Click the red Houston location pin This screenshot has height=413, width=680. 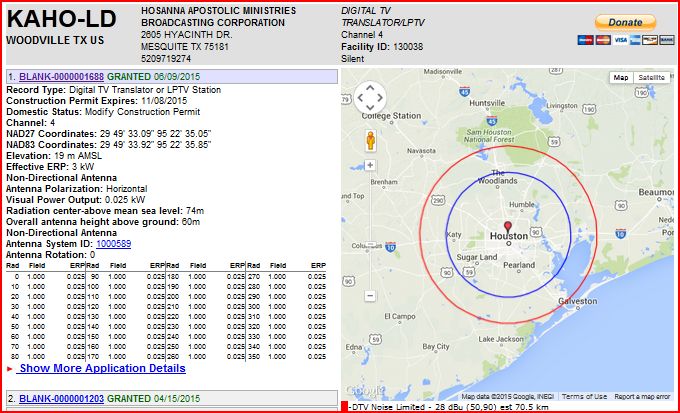[x=508, y=227]
